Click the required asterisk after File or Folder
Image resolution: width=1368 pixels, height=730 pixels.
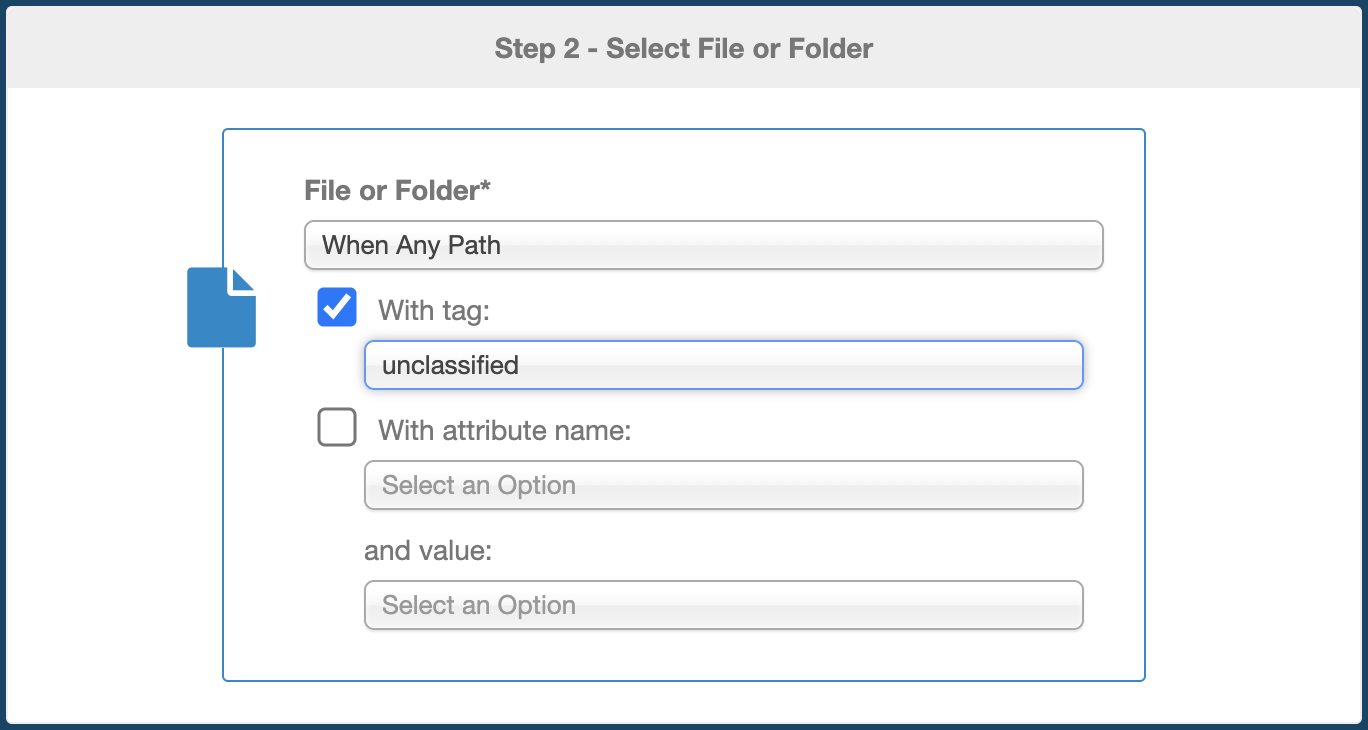(485, 186)
